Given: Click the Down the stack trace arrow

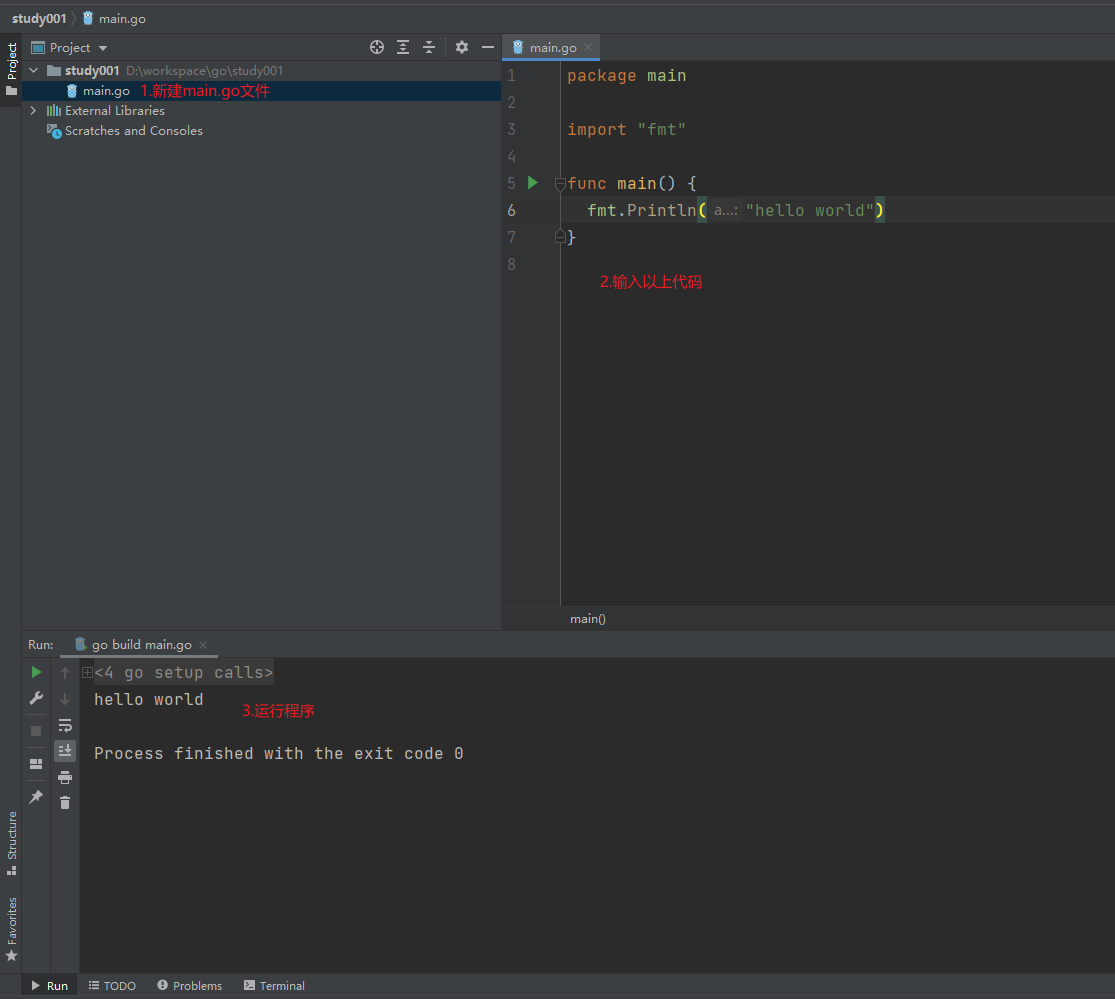Looking at the screenshot, I should point(65,699).
